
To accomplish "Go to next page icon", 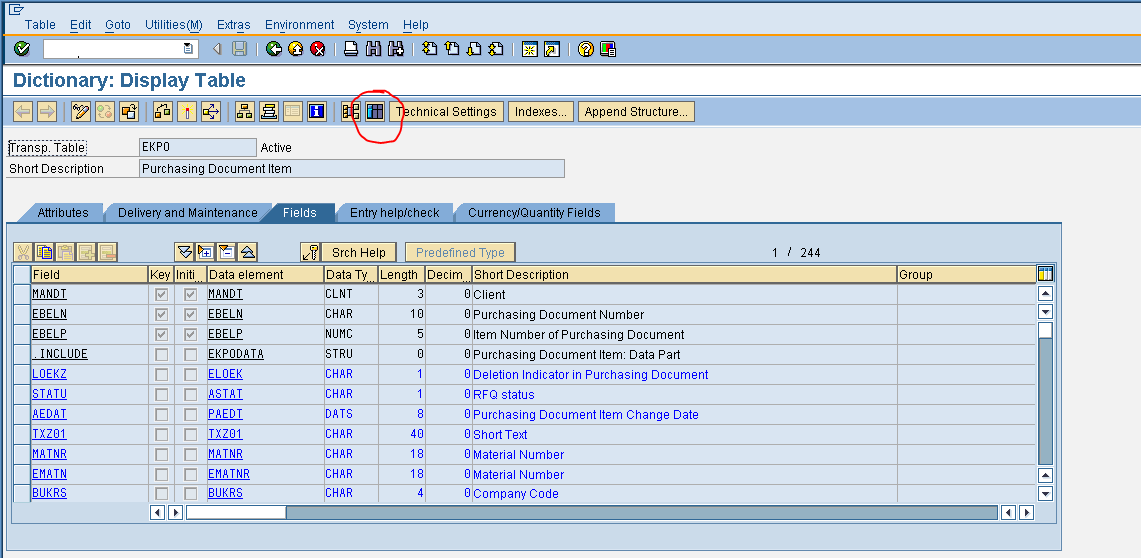I will click(474, 49).
